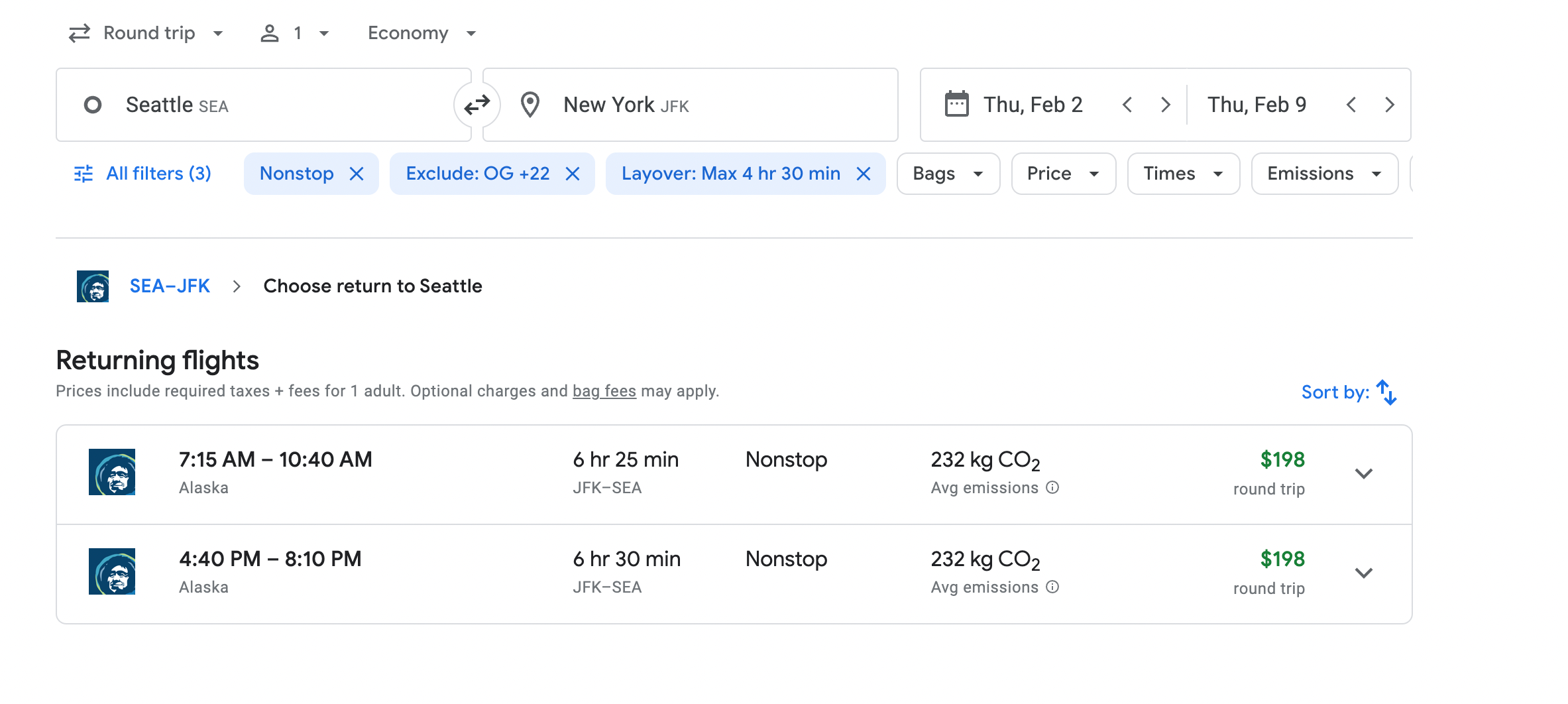Open the Price filter dropdown
The image size is (1568, 704).
[1063, 174]
